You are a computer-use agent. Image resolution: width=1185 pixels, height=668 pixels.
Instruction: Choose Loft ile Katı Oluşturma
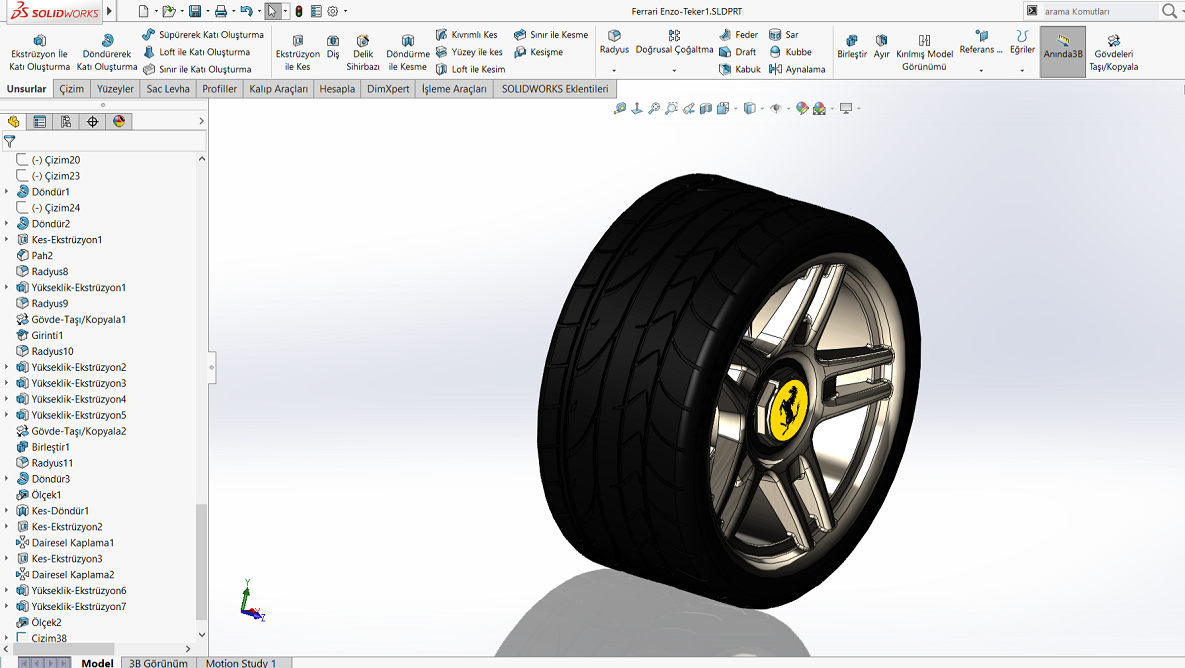[x=196, y=52]
